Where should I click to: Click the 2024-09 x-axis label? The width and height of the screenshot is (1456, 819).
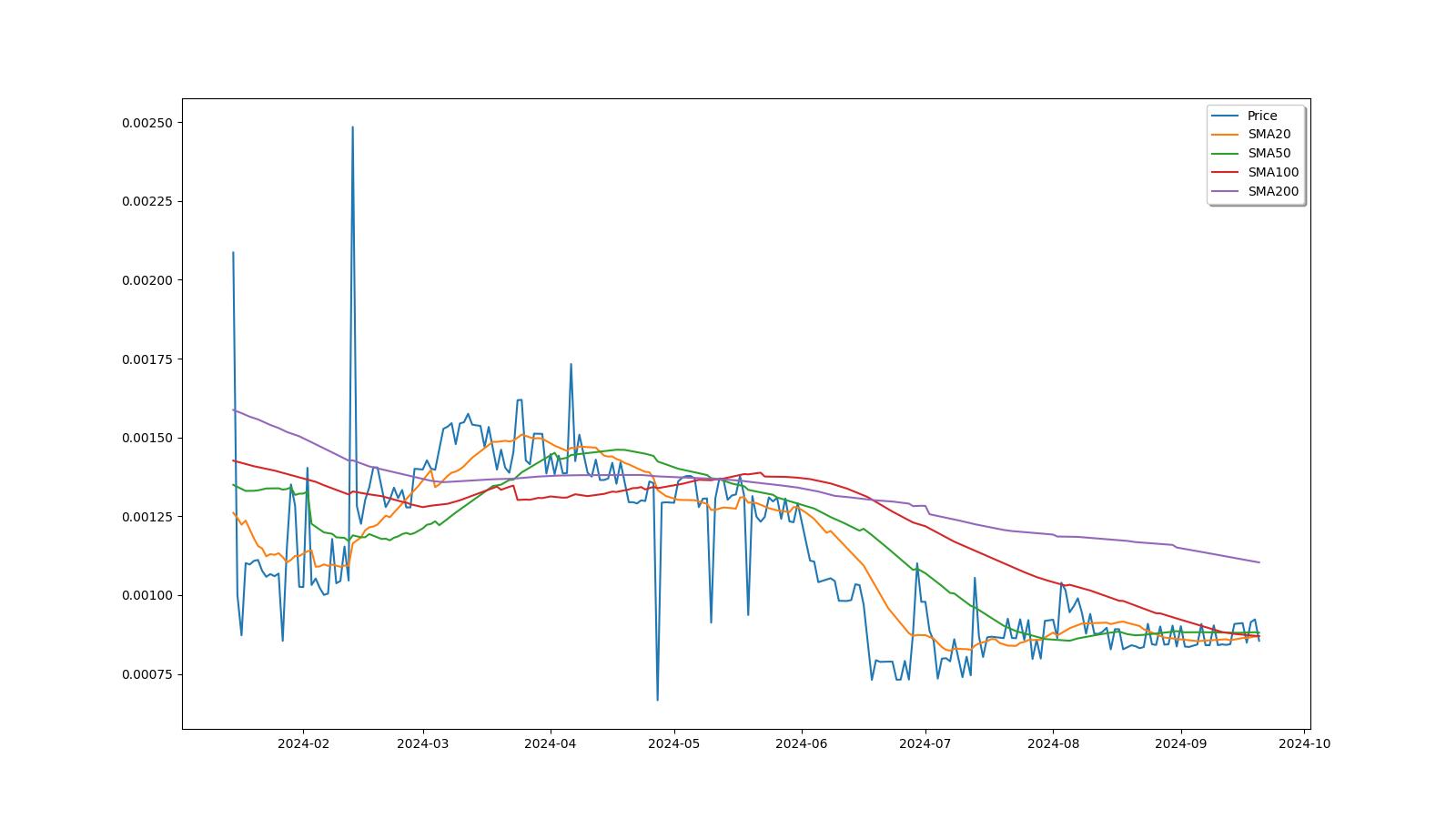(1180, 743)
